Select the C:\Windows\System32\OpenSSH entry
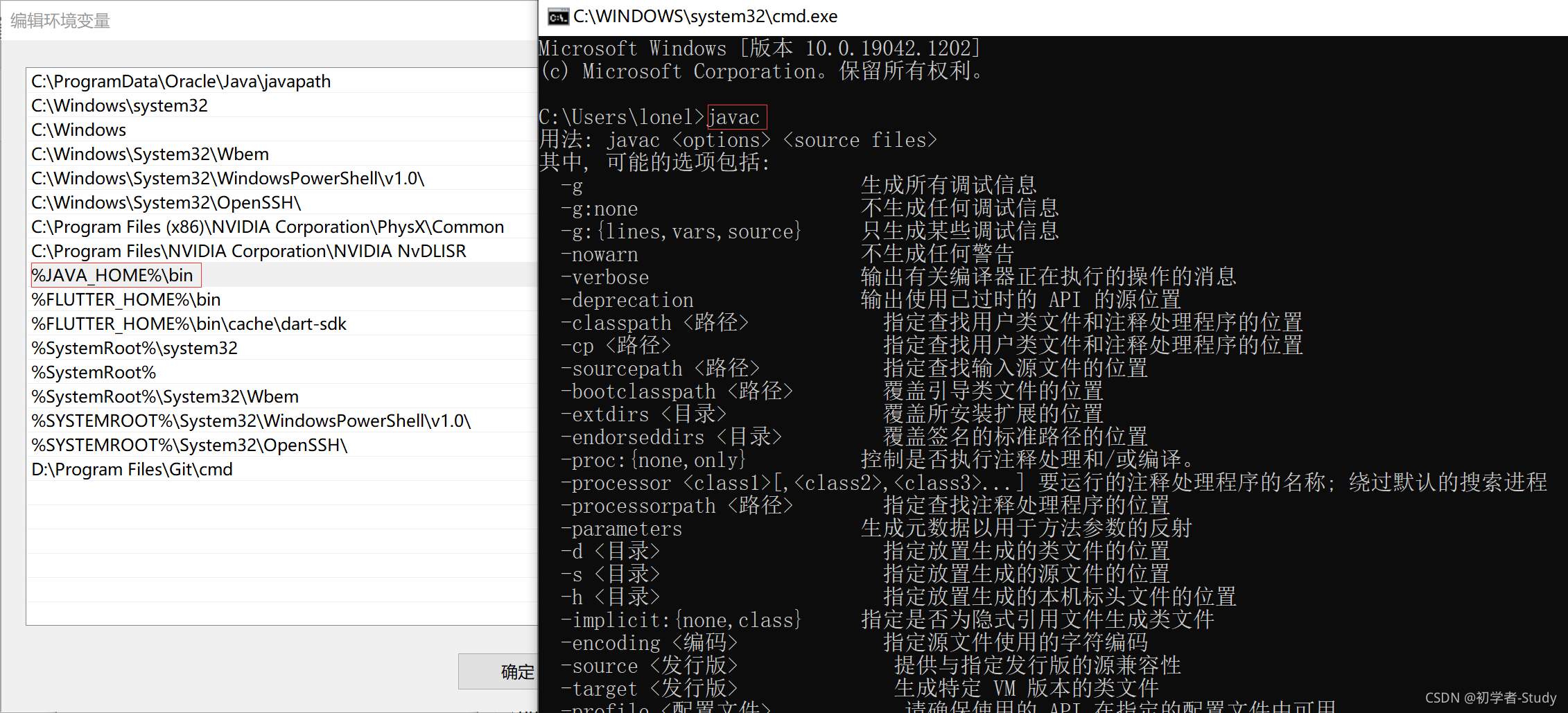This screenshot has height=713, width=1568. 166,202
